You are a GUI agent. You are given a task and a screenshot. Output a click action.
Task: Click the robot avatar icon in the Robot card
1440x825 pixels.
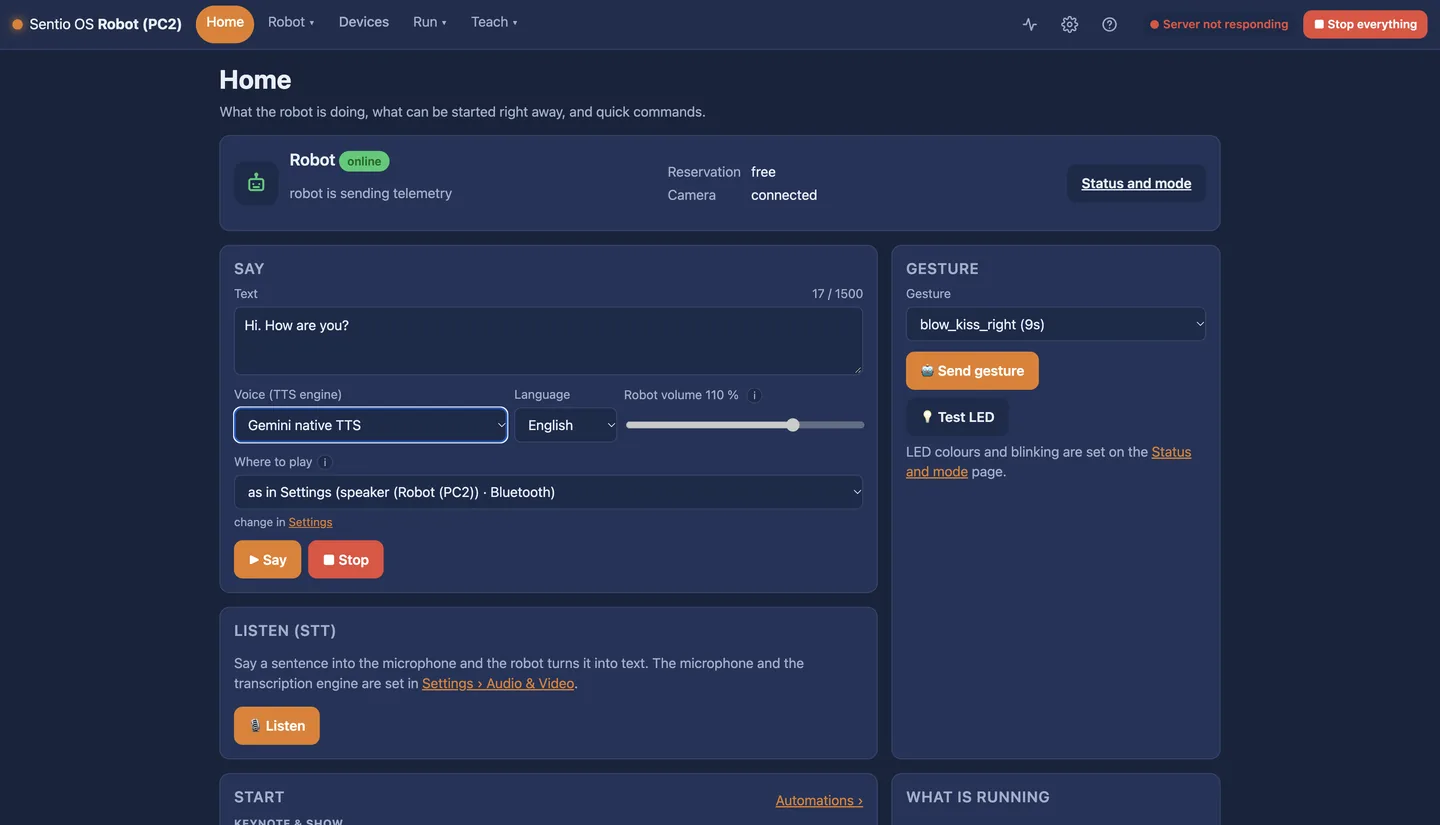(256, 183)
